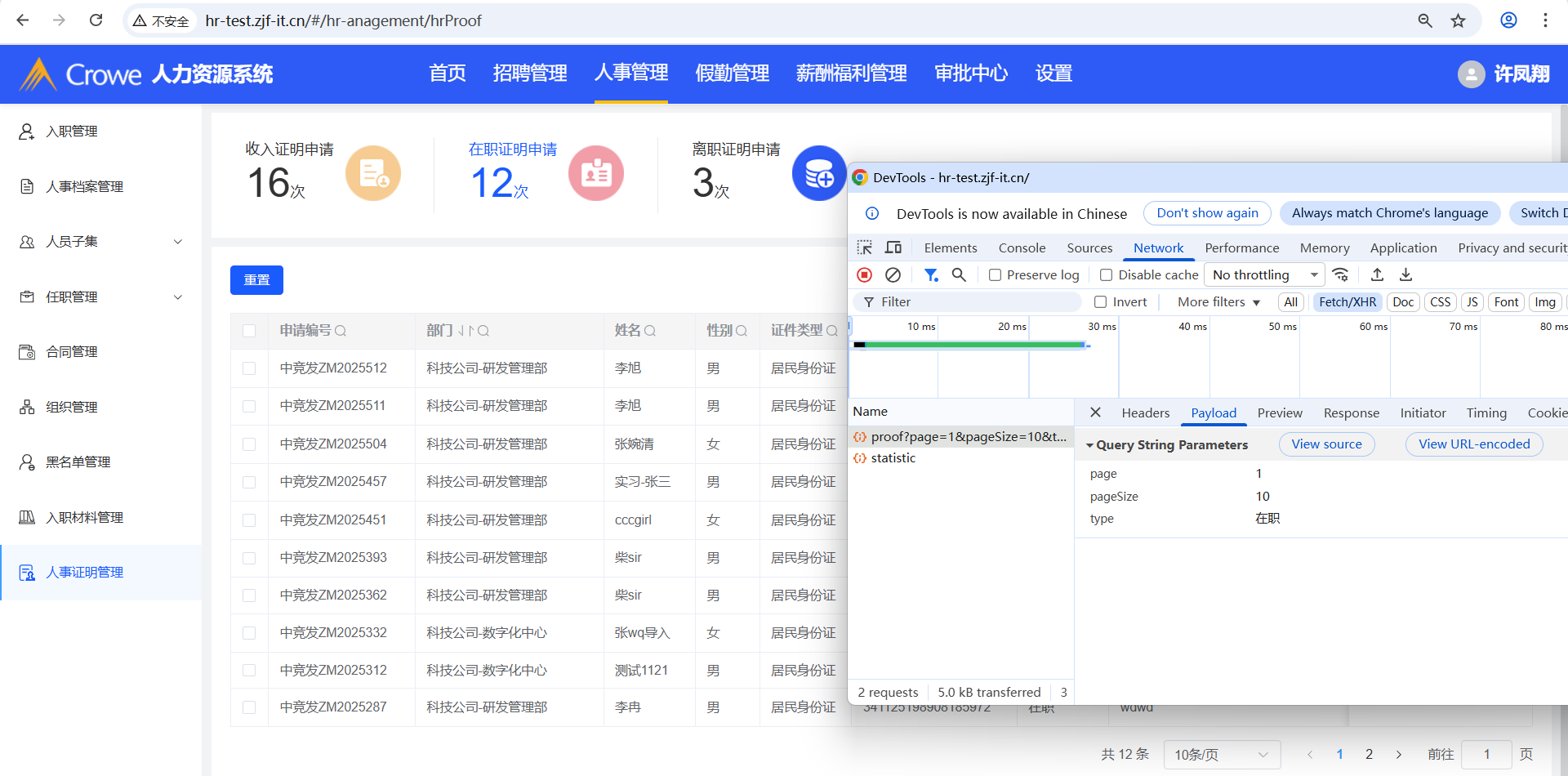Viewport: 1568px width, 776px height.
Task: Switch to the Response tab
Action: pos(1351,413)
